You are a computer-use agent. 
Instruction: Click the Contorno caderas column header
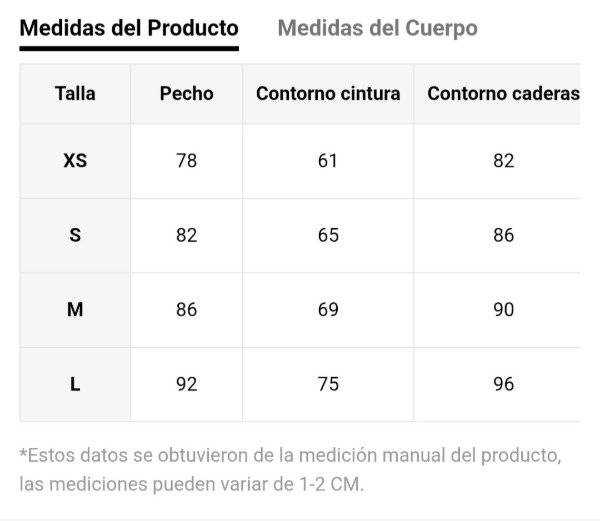pyautogui.click(x=503, y=94)
